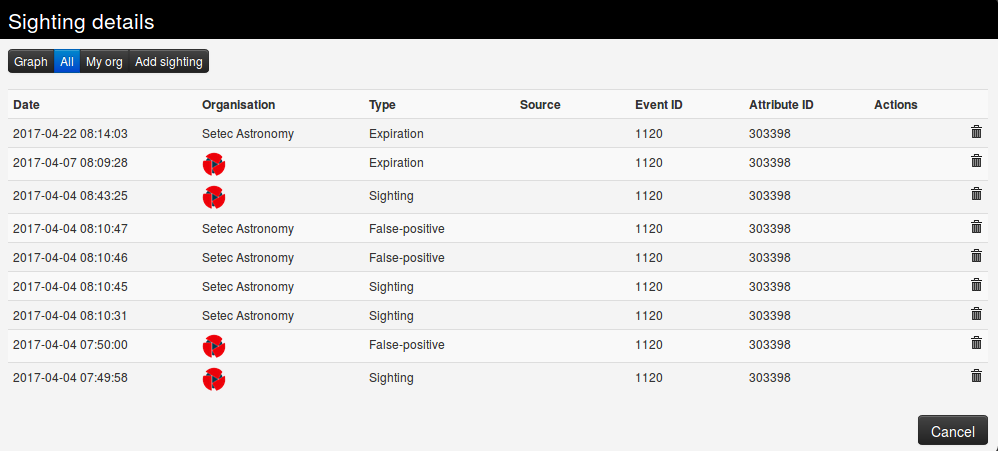Image resolution: width=998 pixels, height=451 pixels.
Task: Delete the 08:10:31 Sighting entry
Action: coord(976,314)
